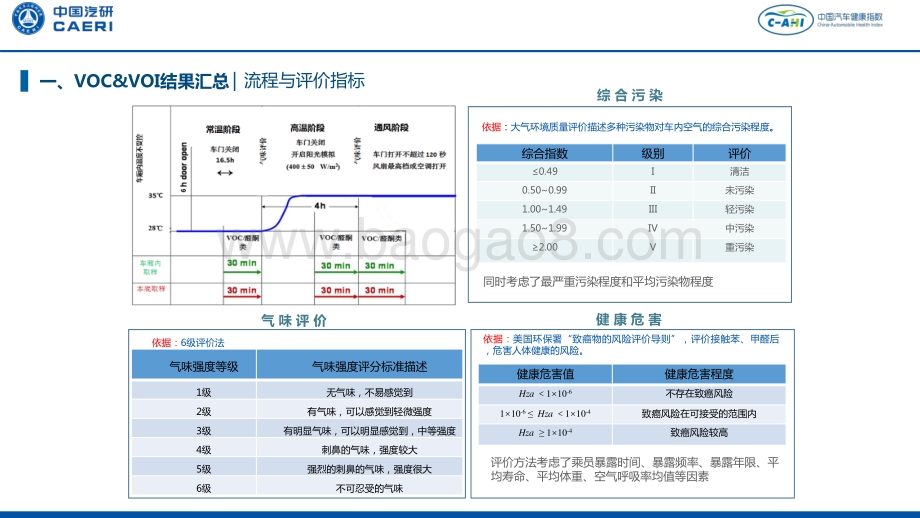The width and height of the screenshot is (920, 518).
Task: Select the 0.50~0.99 index cell
Action: [x=544, y=190]
